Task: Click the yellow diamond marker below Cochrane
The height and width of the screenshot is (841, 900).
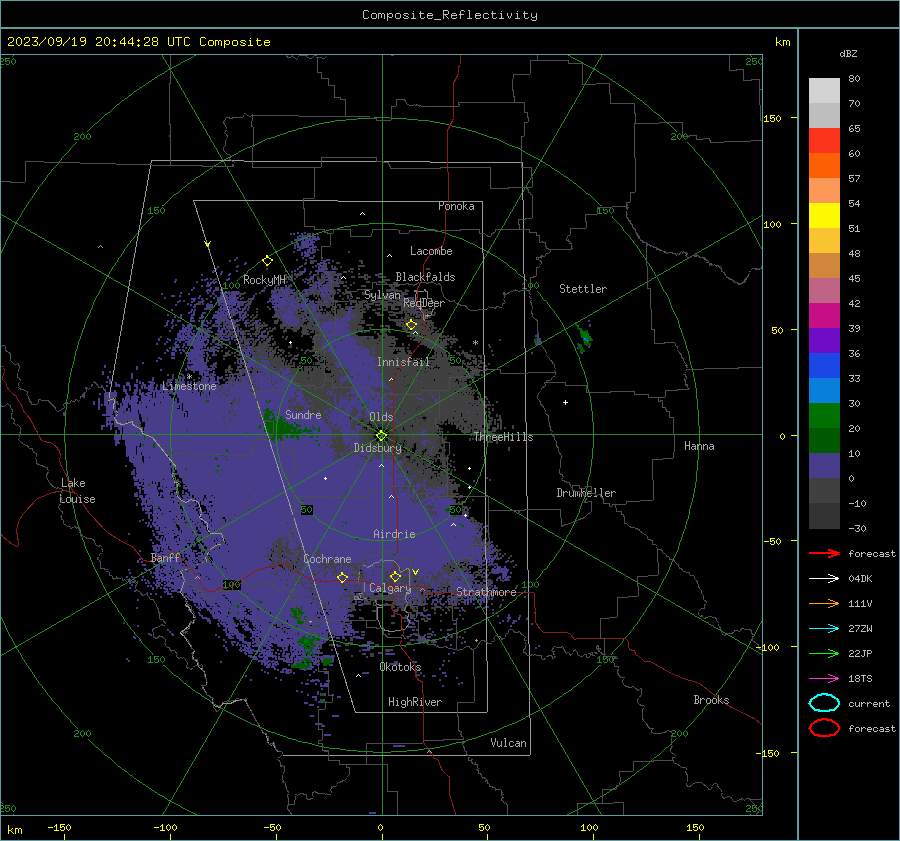Action: tap(343, 578)
